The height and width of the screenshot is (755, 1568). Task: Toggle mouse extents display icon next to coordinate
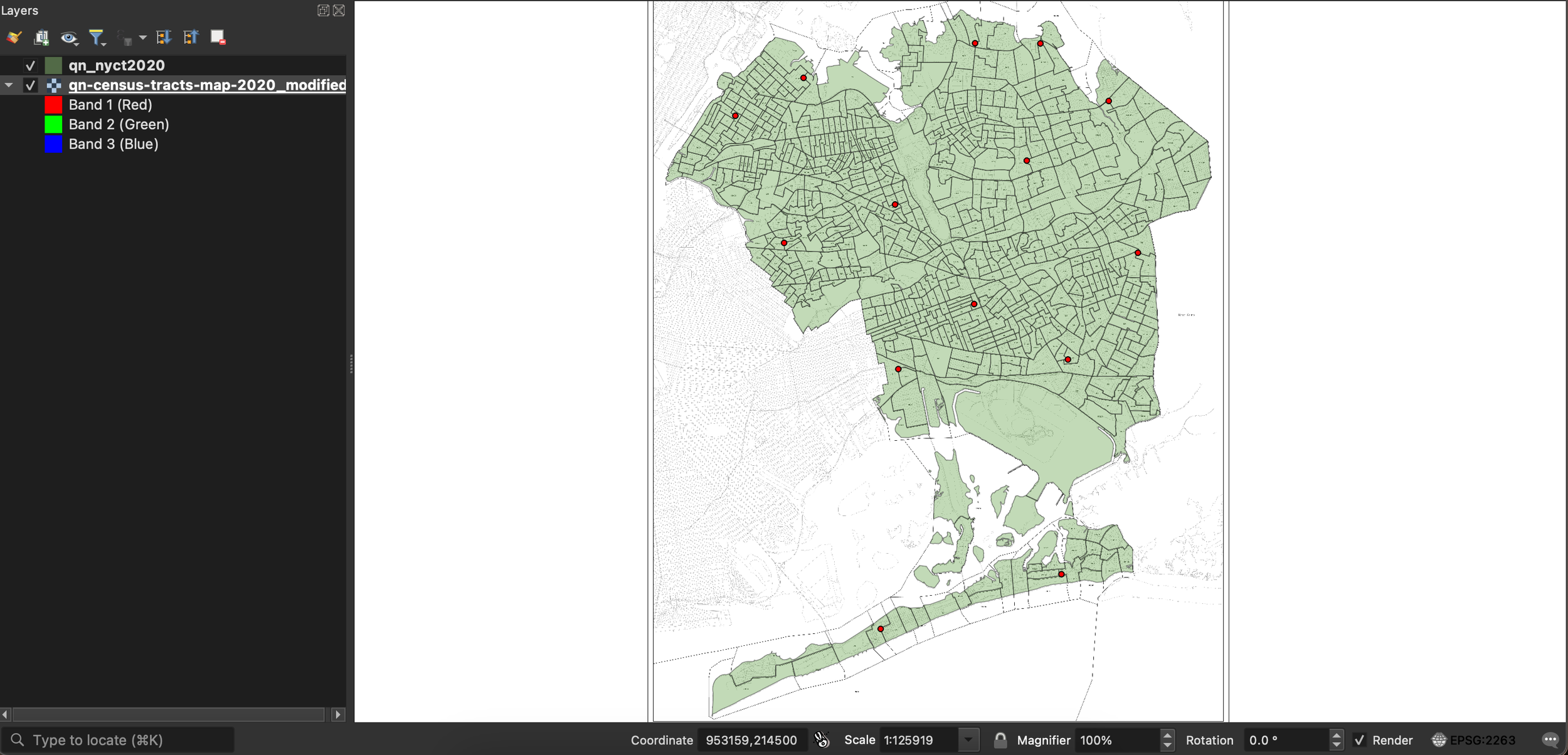(x=821, y=740)
